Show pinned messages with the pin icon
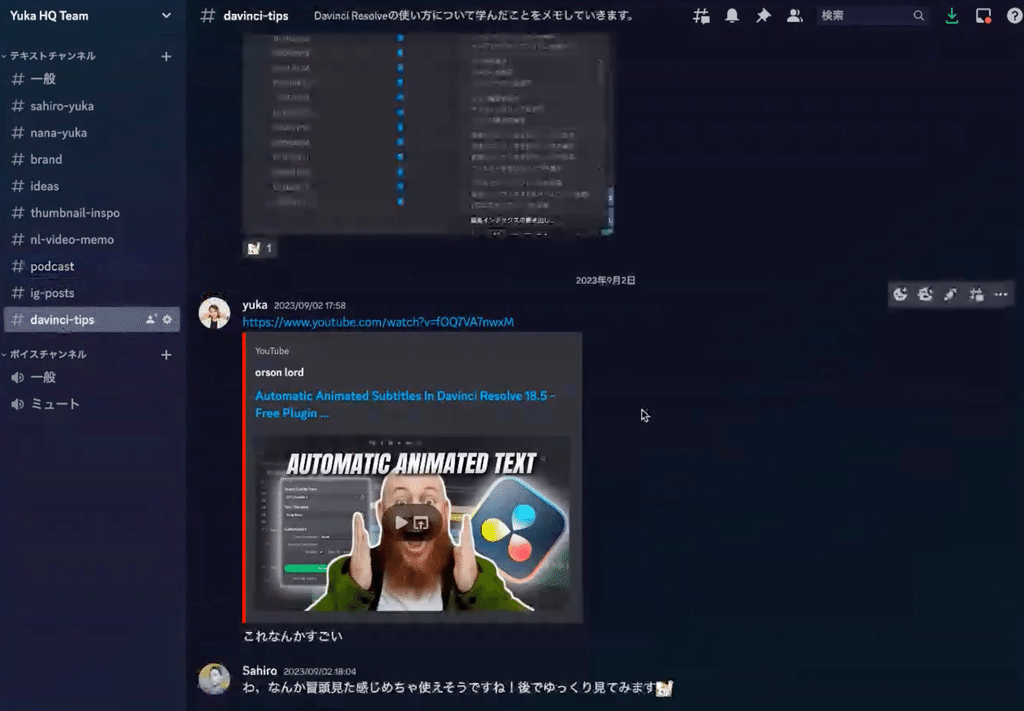Image resolution: width=1024 pixels, height=711 pixels. tap(763, 16)
